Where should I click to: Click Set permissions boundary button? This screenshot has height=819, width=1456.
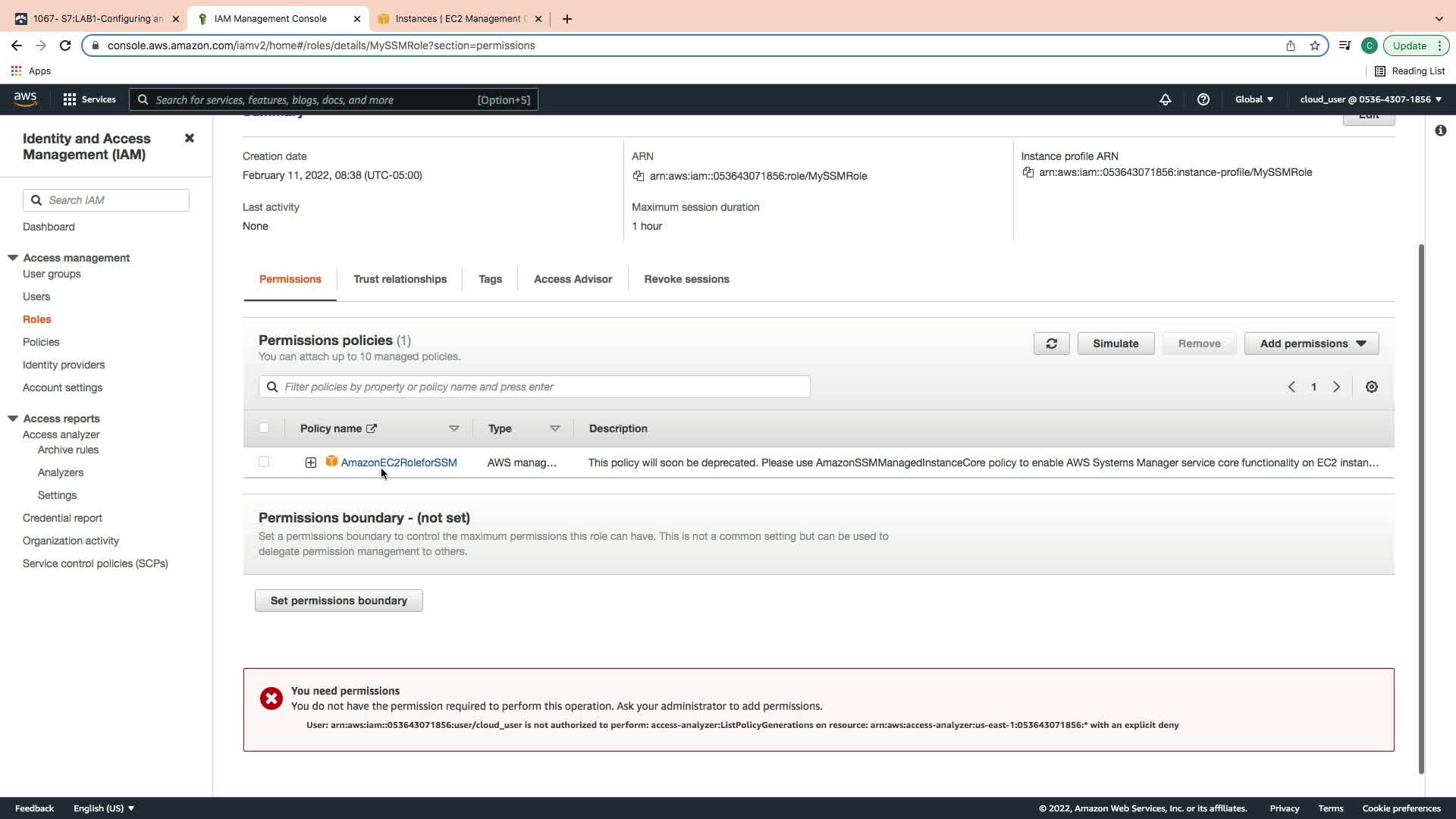338,601
